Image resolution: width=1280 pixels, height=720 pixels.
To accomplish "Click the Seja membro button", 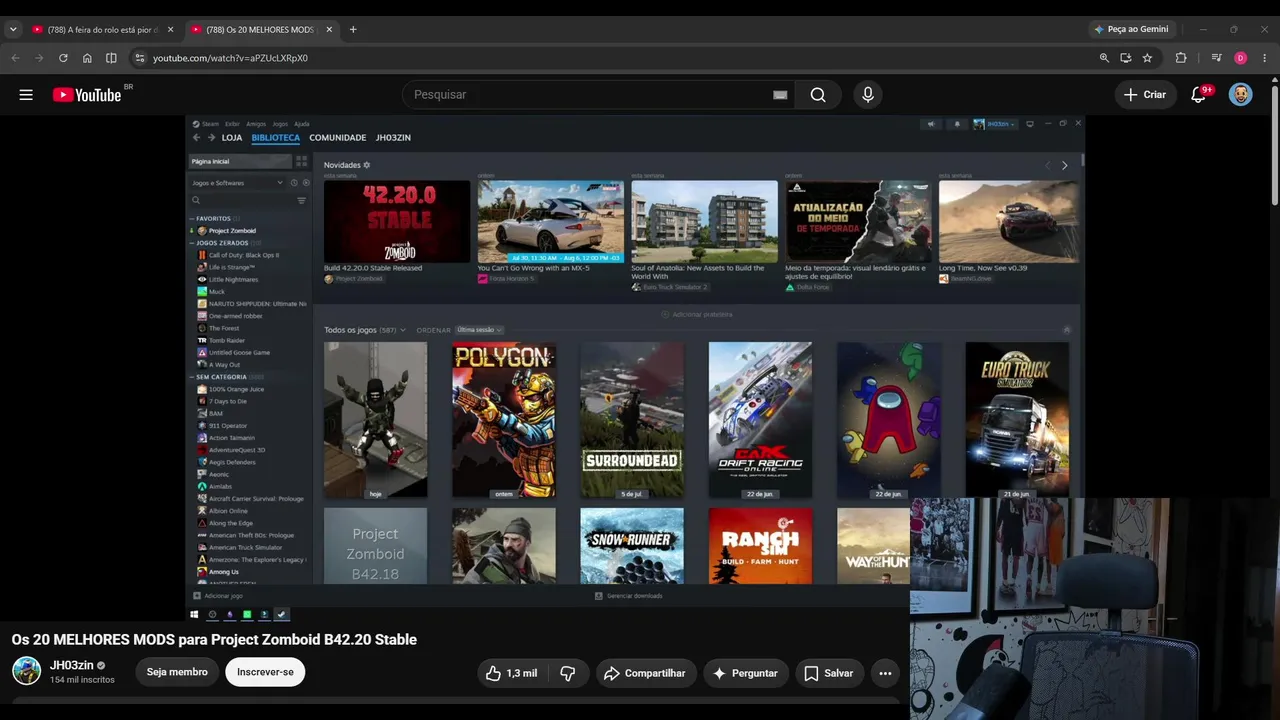I will point(177,672).
